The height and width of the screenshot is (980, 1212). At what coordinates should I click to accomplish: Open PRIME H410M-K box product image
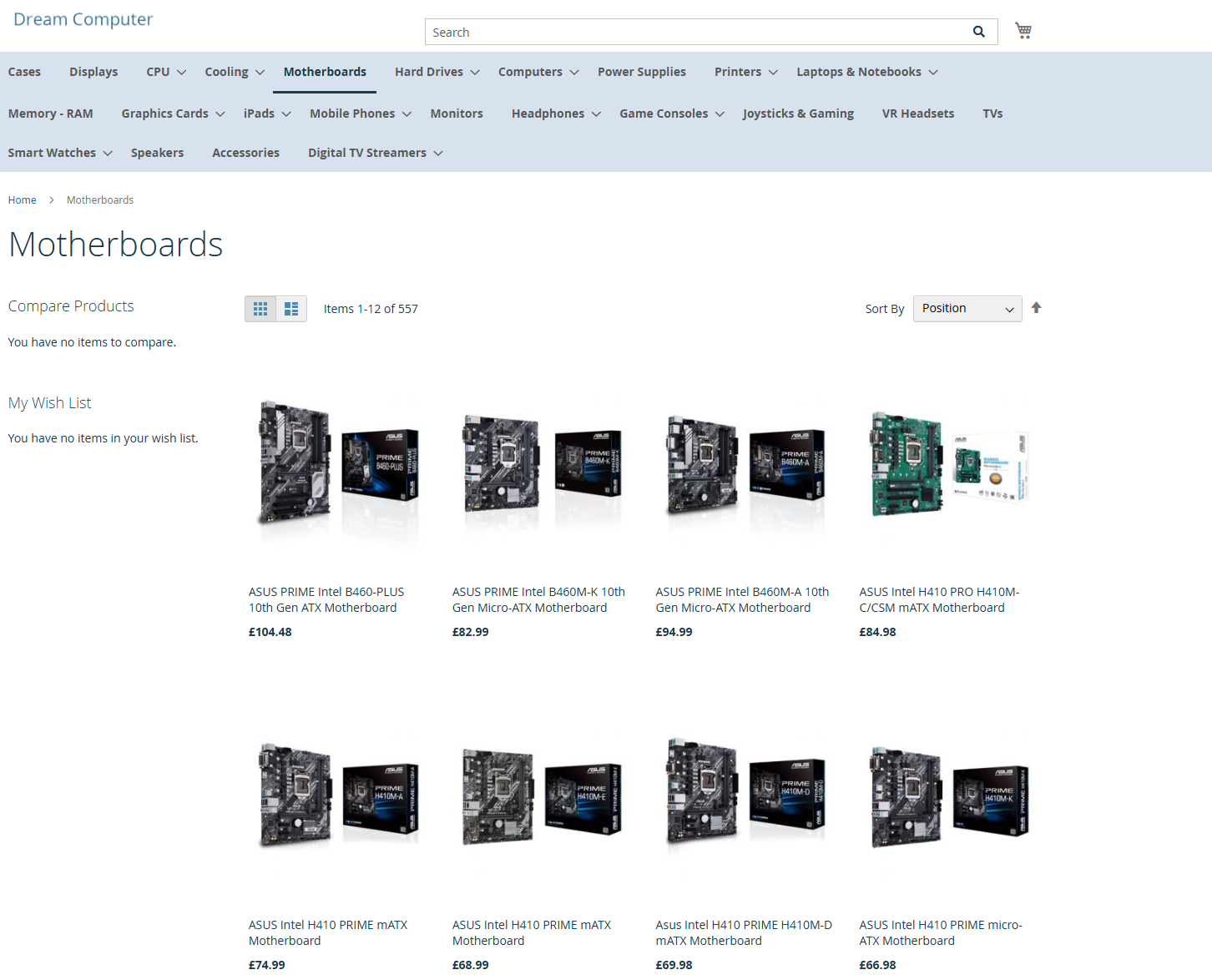[x=950, y=797]
